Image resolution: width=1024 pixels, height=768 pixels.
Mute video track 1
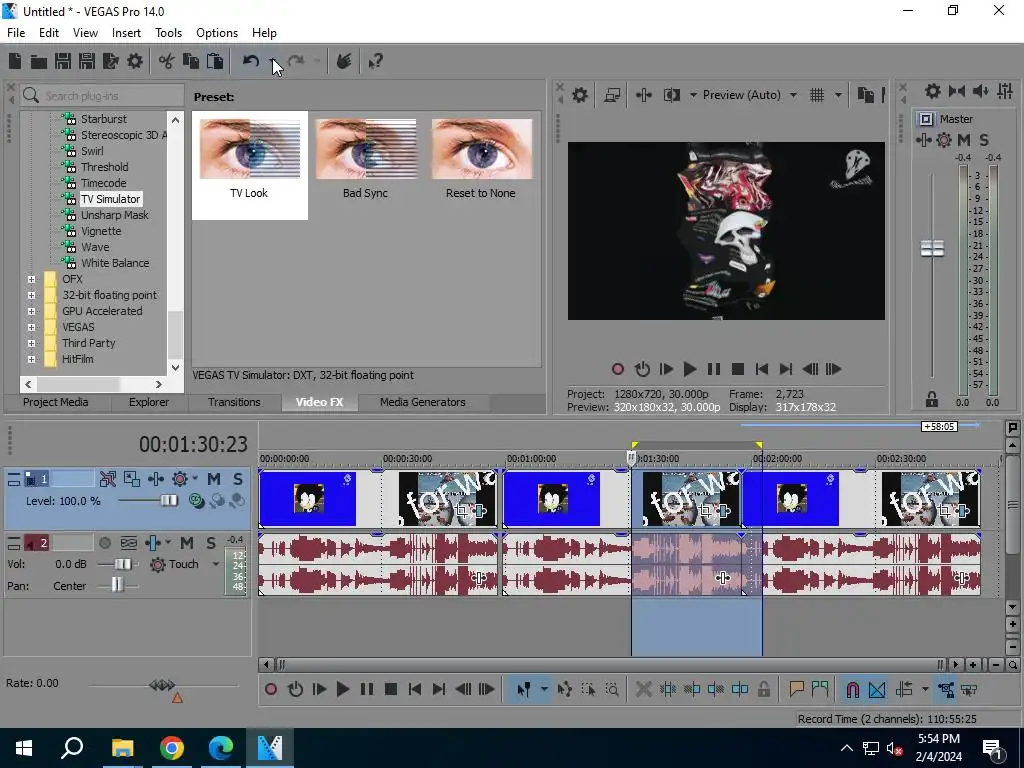[214, 479]
